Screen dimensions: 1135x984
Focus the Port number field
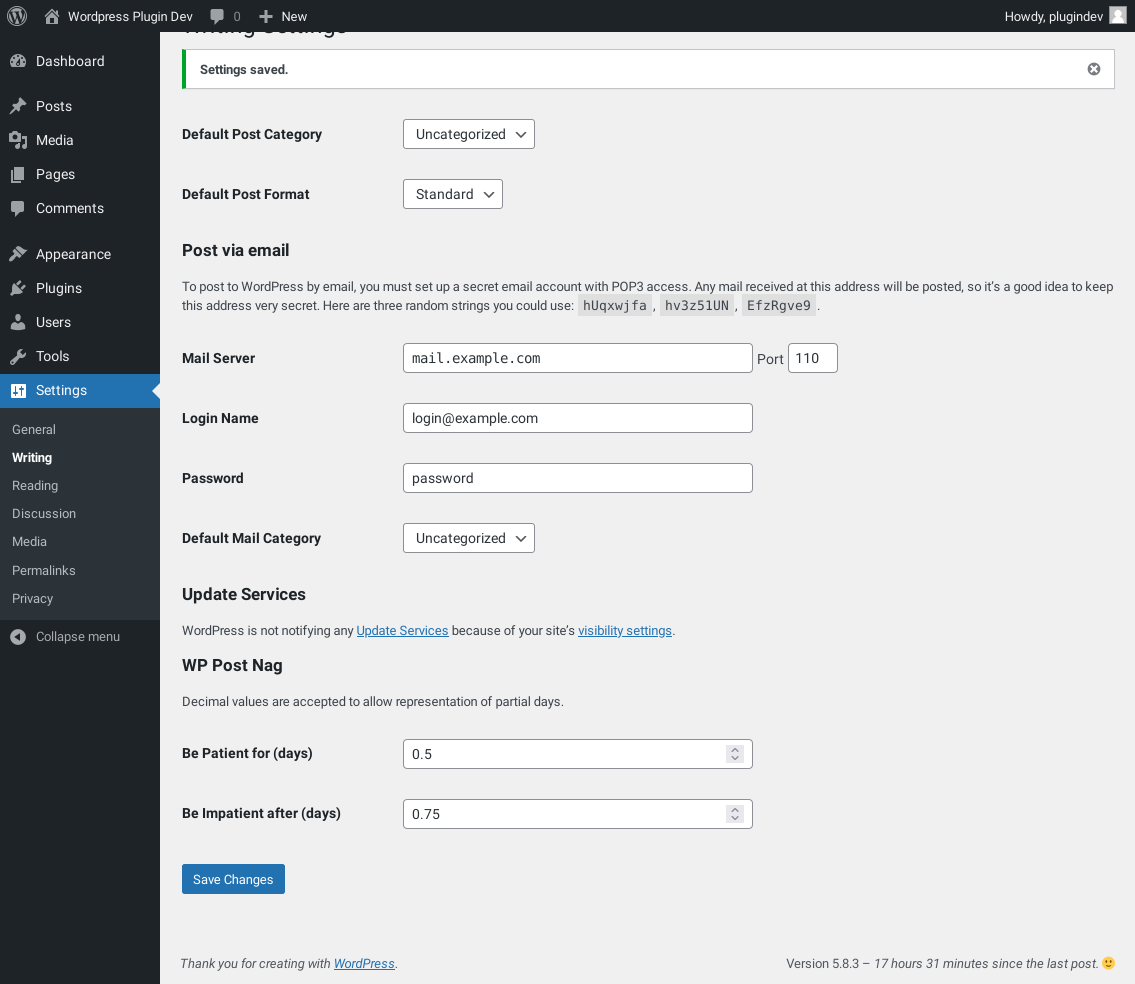point(812,358)
